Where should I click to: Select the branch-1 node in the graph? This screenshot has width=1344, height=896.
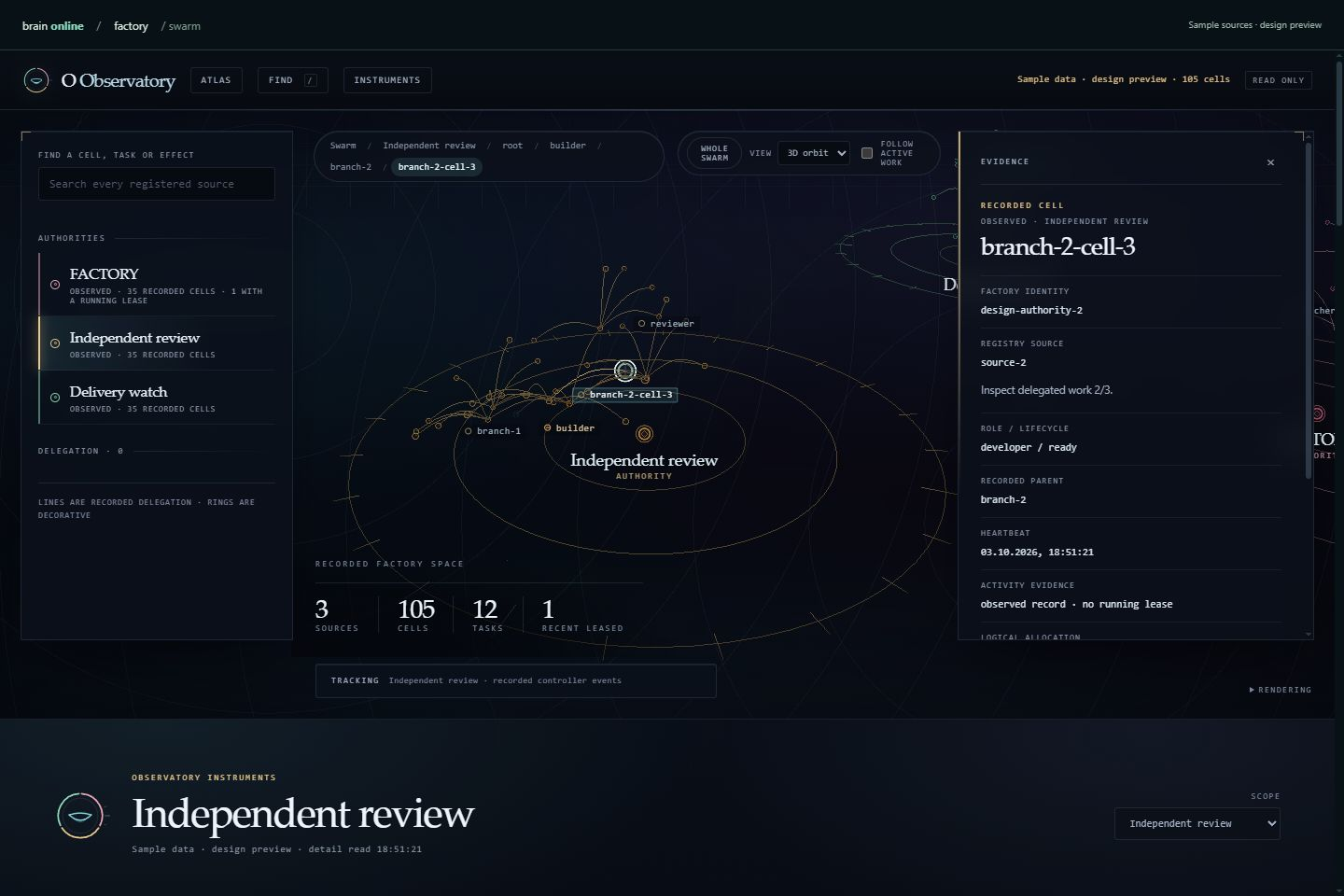(469, 431)
